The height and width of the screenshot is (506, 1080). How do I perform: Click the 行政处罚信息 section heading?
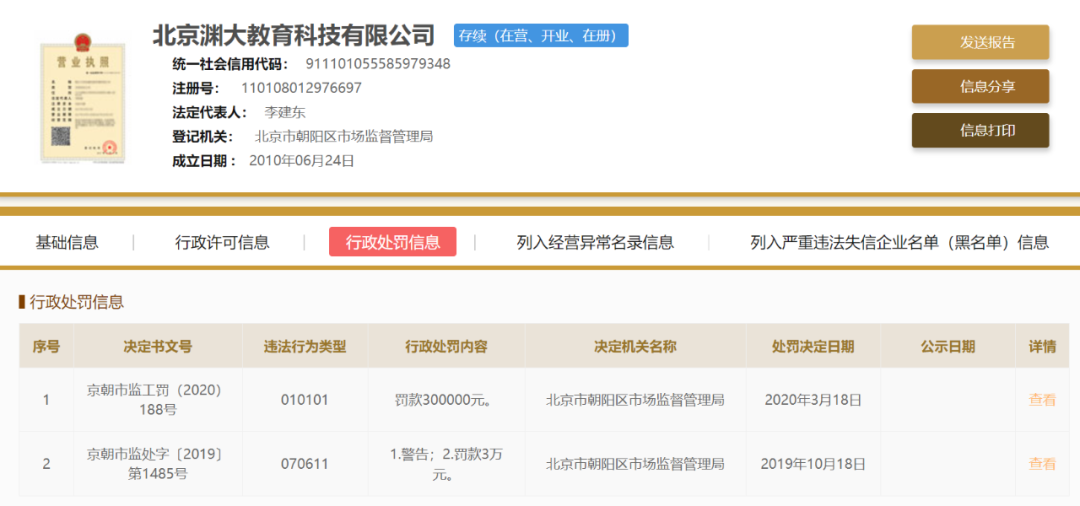[76, 302]
